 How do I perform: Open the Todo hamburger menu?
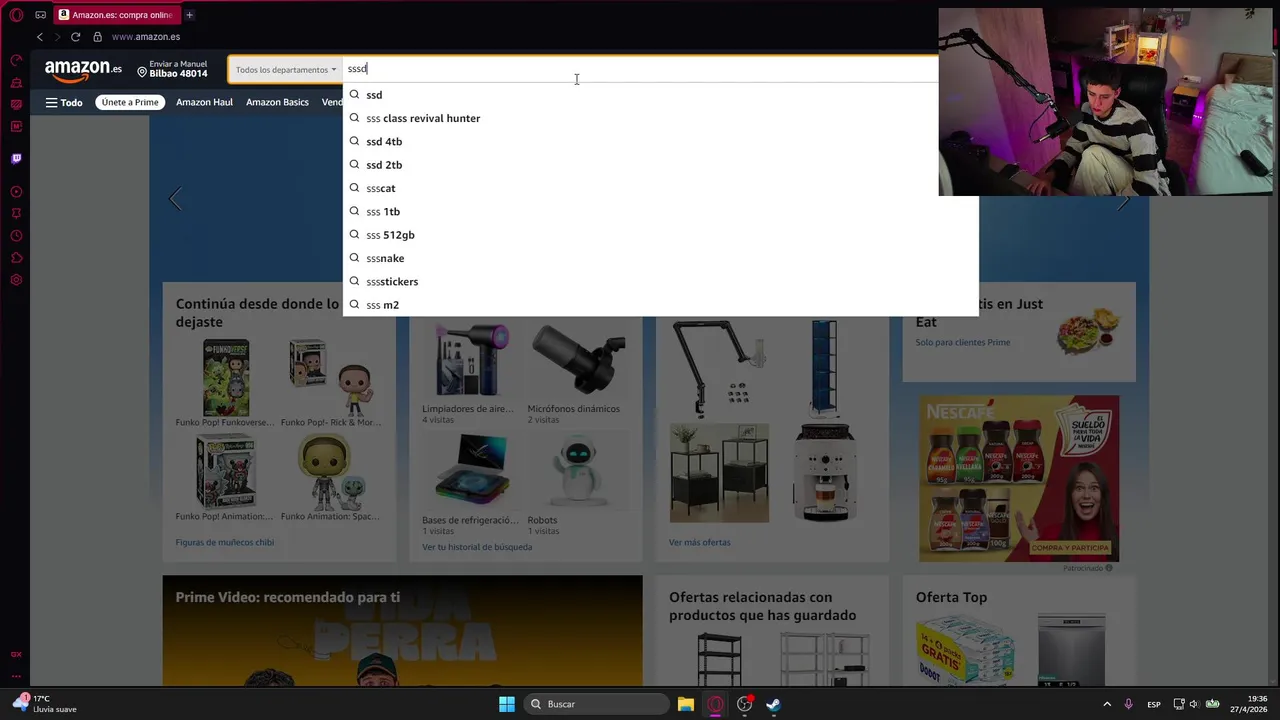(64, 102)
